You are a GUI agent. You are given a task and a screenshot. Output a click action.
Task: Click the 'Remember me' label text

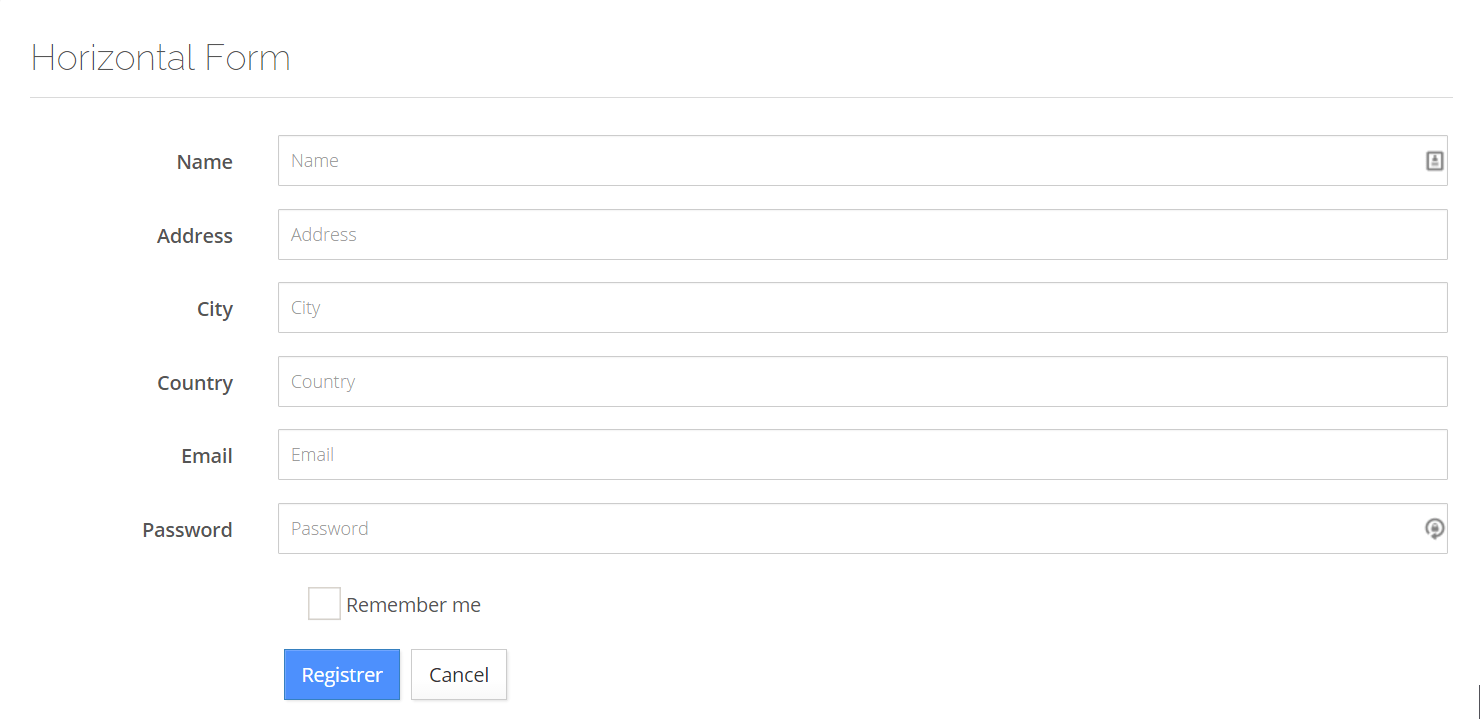point(413,605)
